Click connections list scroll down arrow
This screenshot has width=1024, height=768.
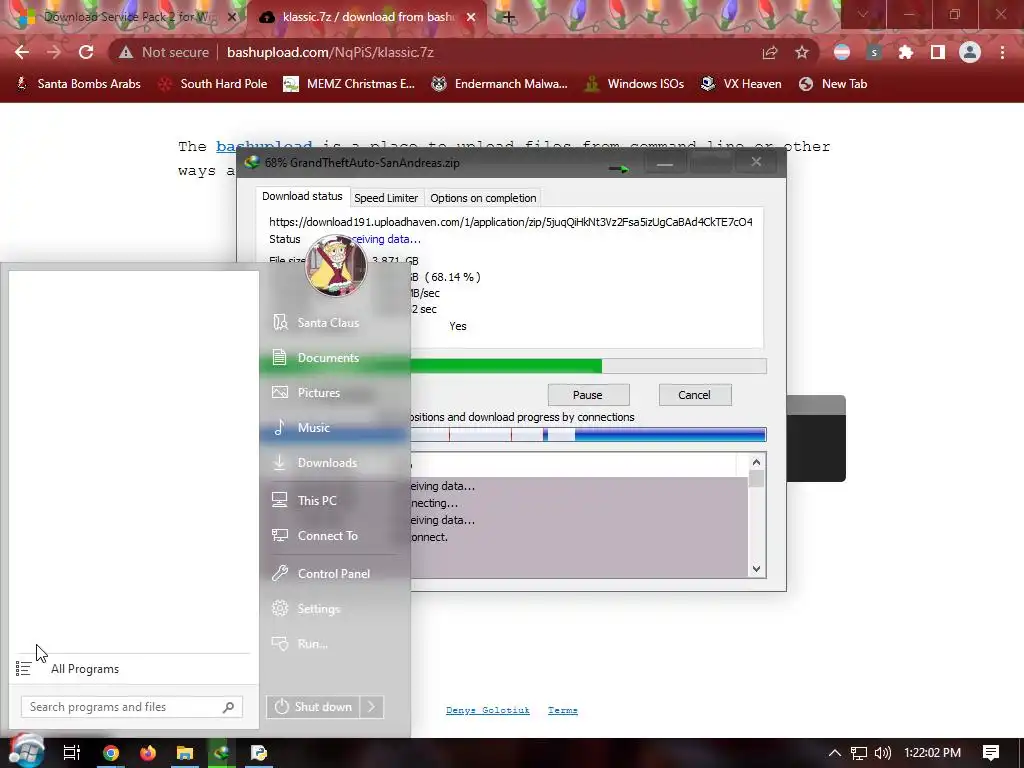tap(756, 568)
